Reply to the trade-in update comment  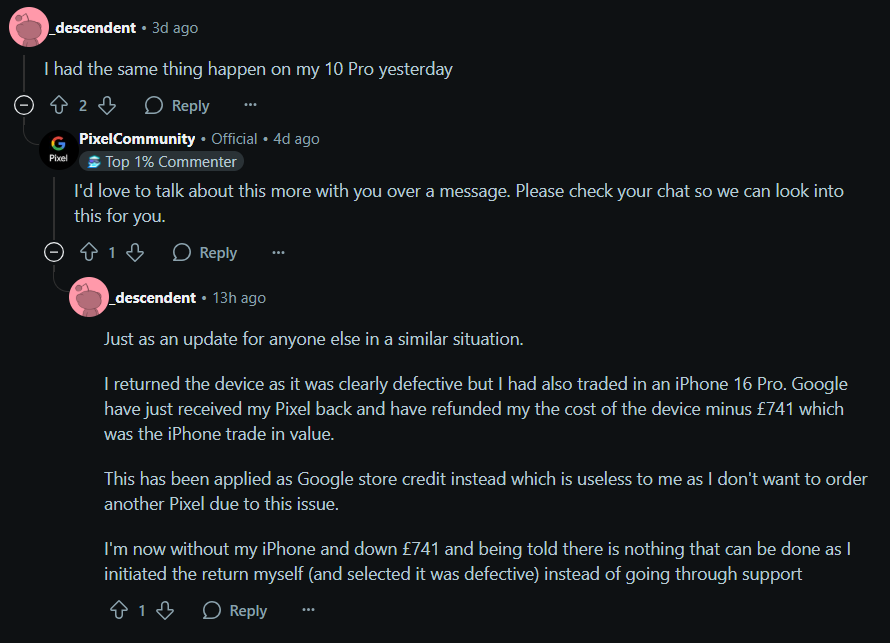coord(235,610)
